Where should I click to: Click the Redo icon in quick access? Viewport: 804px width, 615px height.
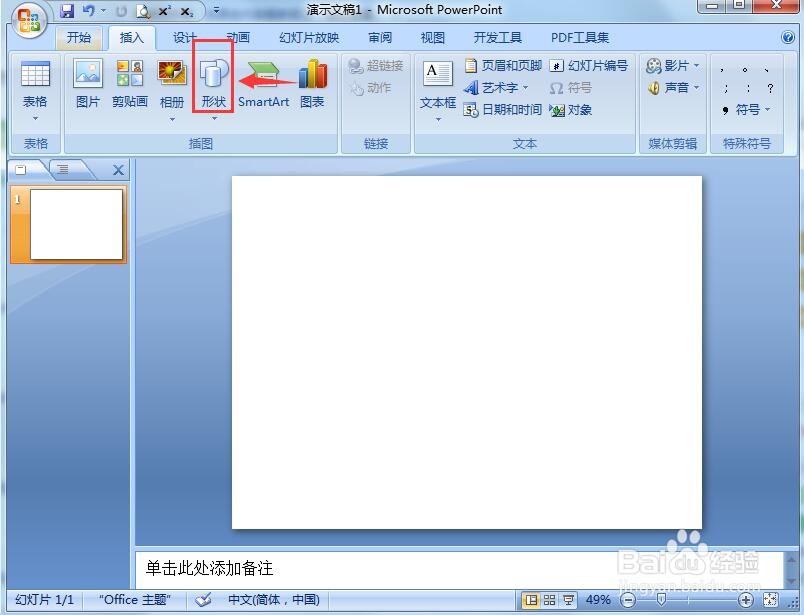(121, 11)
